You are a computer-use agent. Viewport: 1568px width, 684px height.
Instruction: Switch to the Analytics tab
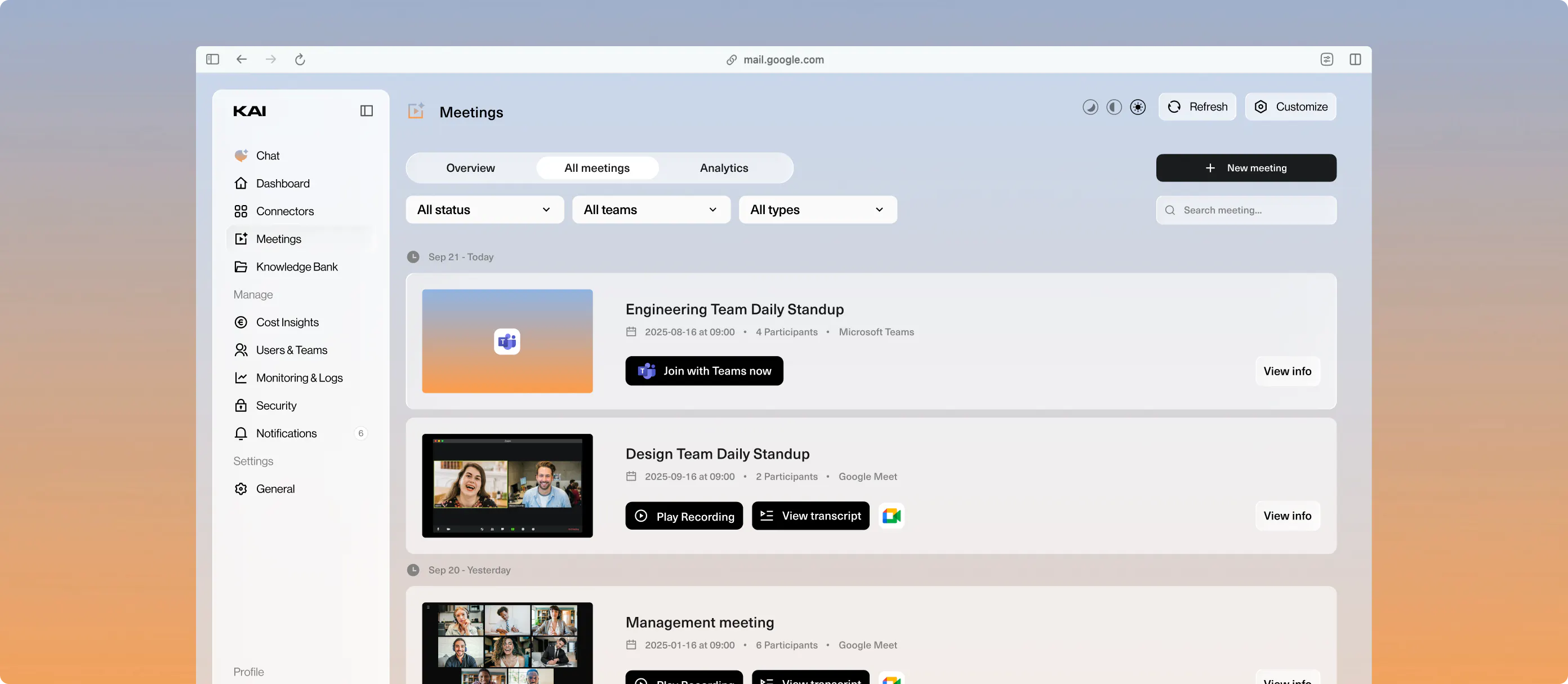click(724, 168)
